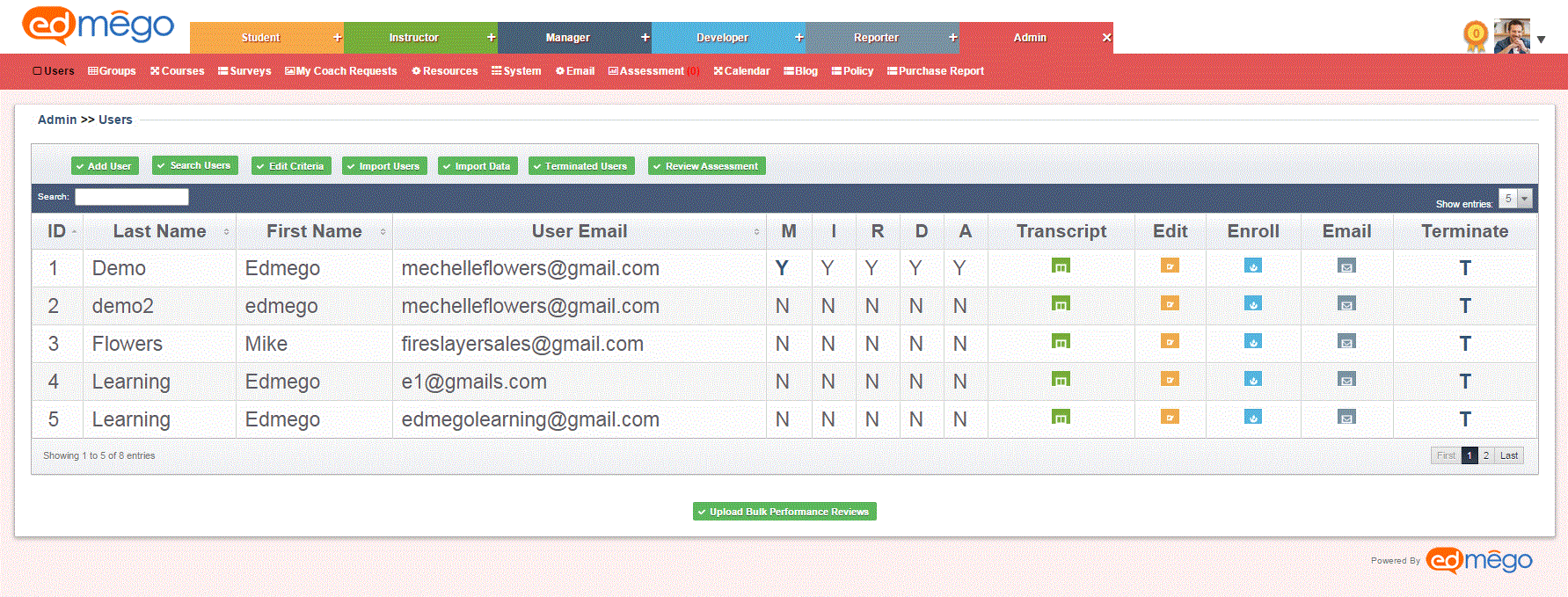Click the achievement badge icon
This screenshot has width=1568, height=597.
1476,36
